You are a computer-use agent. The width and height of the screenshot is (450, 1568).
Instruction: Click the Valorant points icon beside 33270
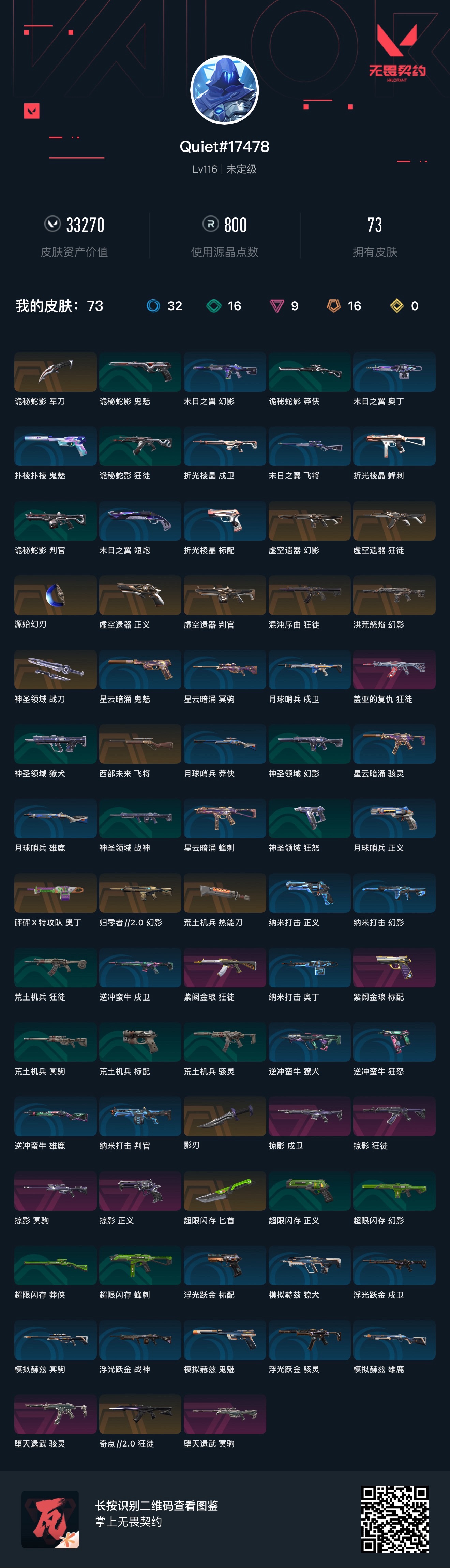tap(53, 224)
